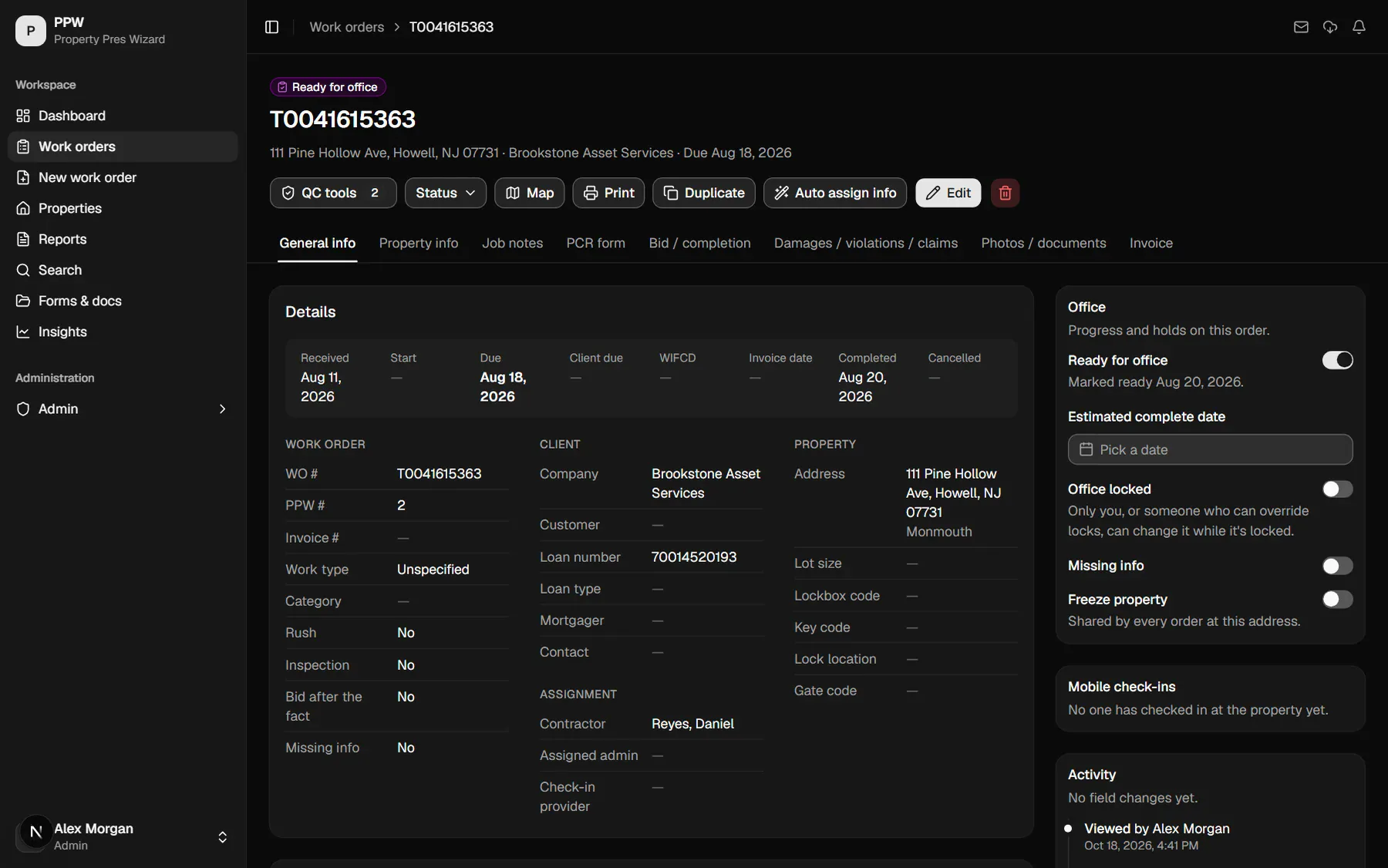Open Bid / completion tab
This screenshot has height=868, width=1388.
(699, 243)
